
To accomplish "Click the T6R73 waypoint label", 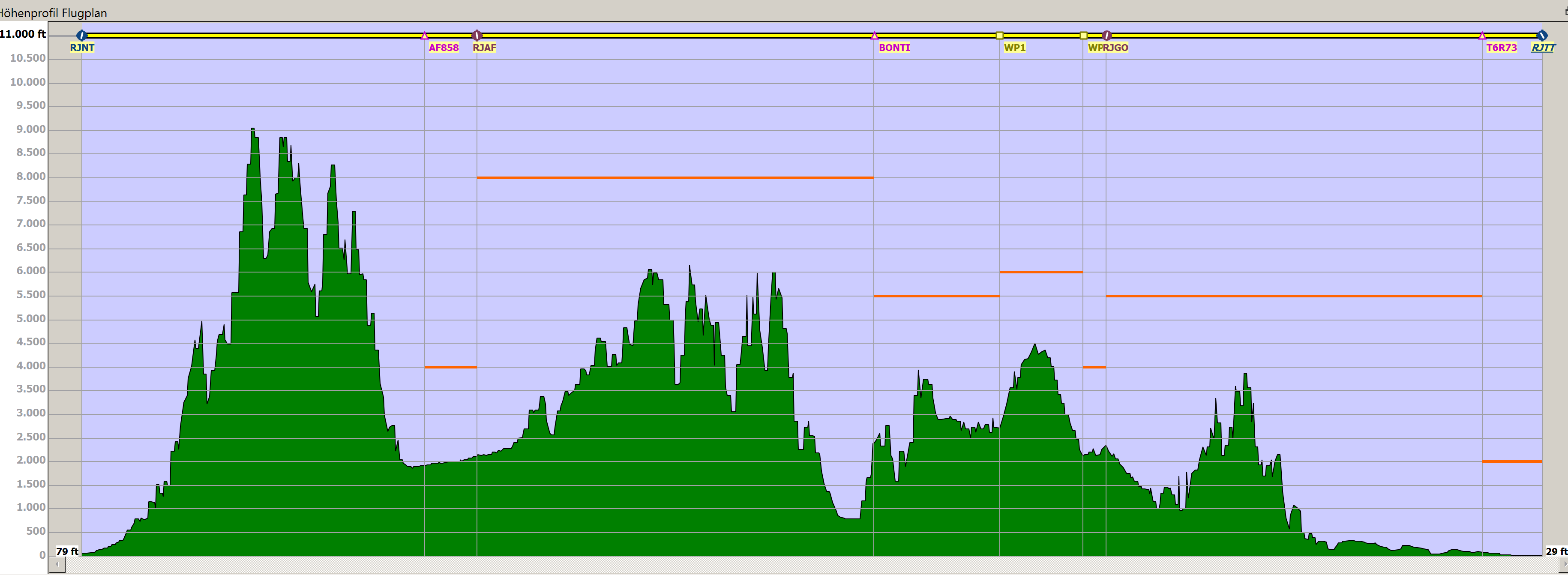I will 1502,48.
